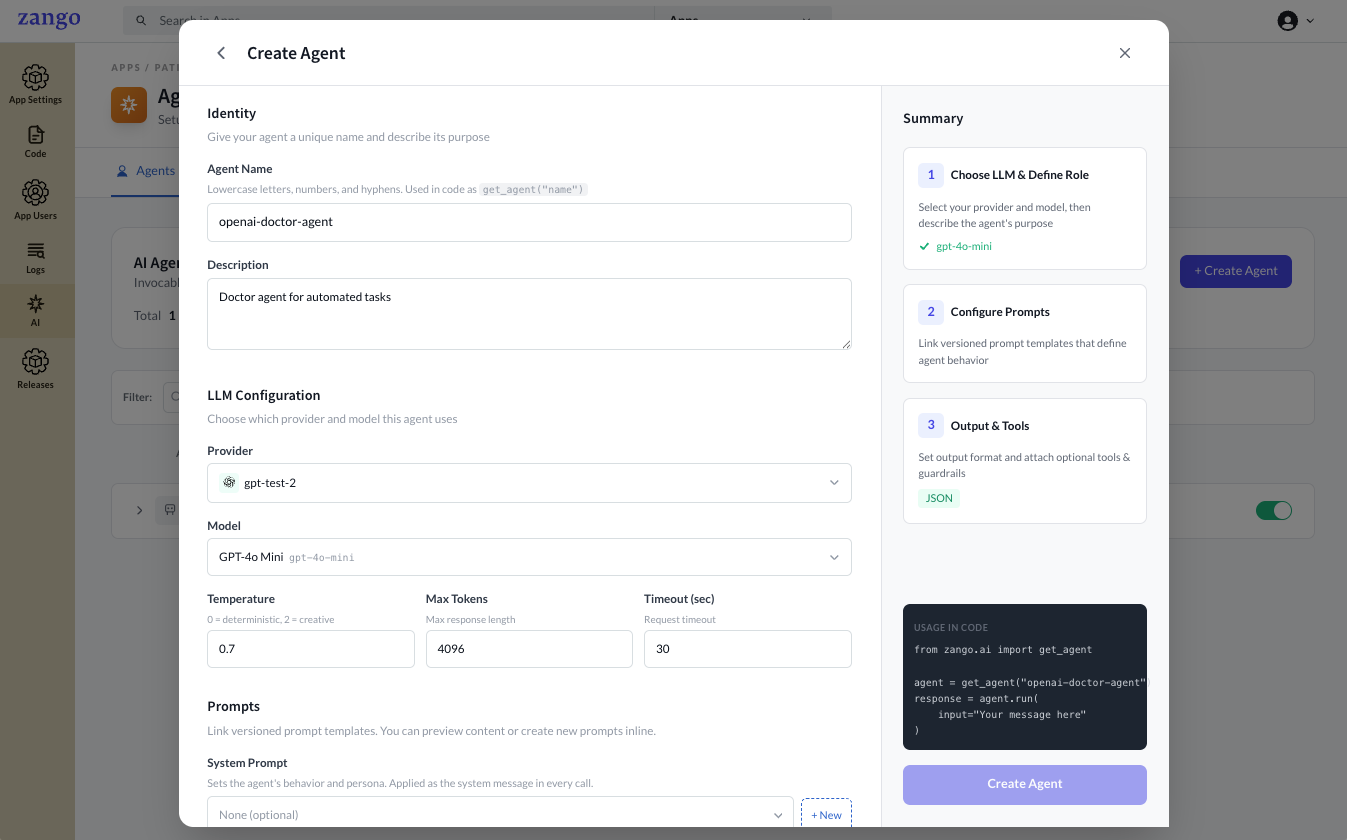Close the Create Agent dialog
This screenshot has height=840, width=1347.
tap(1125, 53)
